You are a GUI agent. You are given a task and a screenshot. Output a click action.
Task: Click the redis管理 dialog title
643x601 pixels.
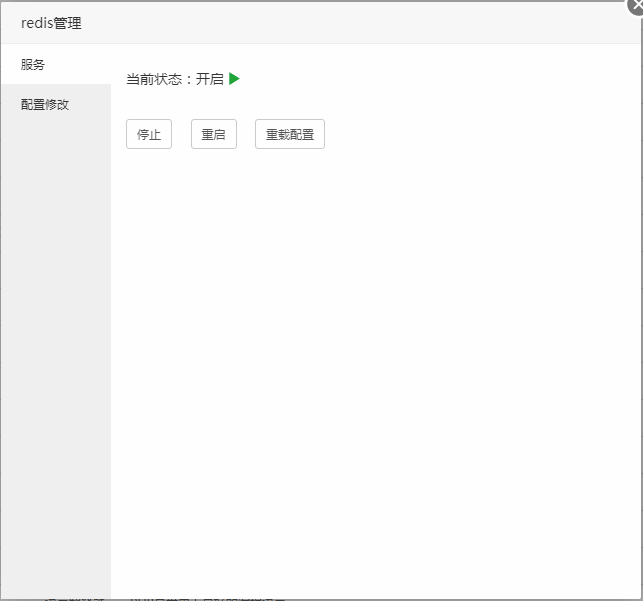(x=51, y=23)
